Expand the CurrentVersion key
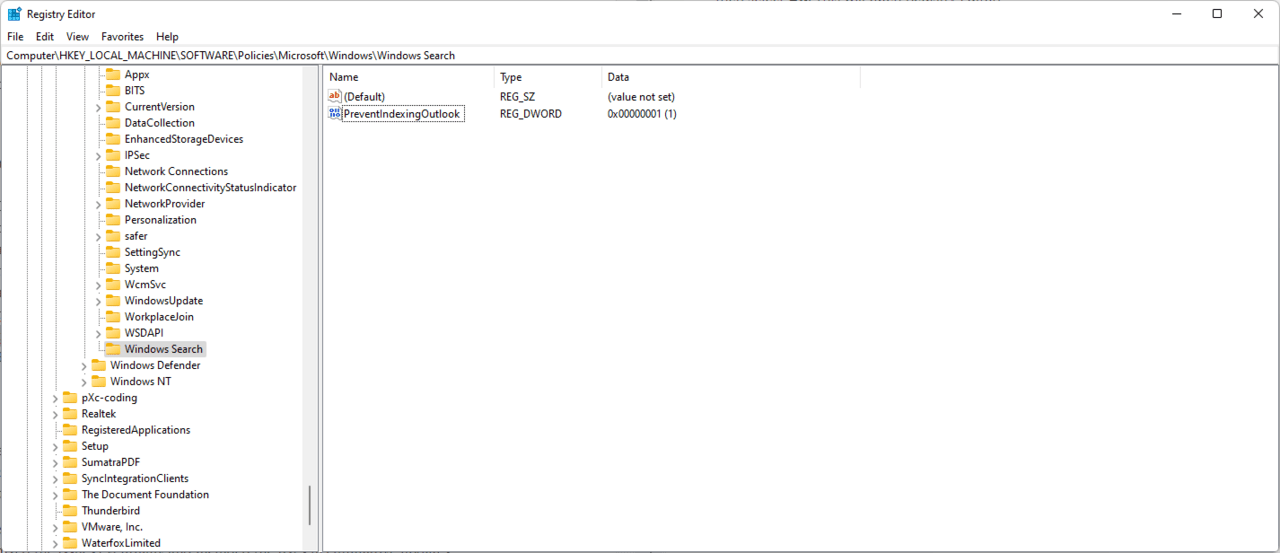 [x=98, y=107]
